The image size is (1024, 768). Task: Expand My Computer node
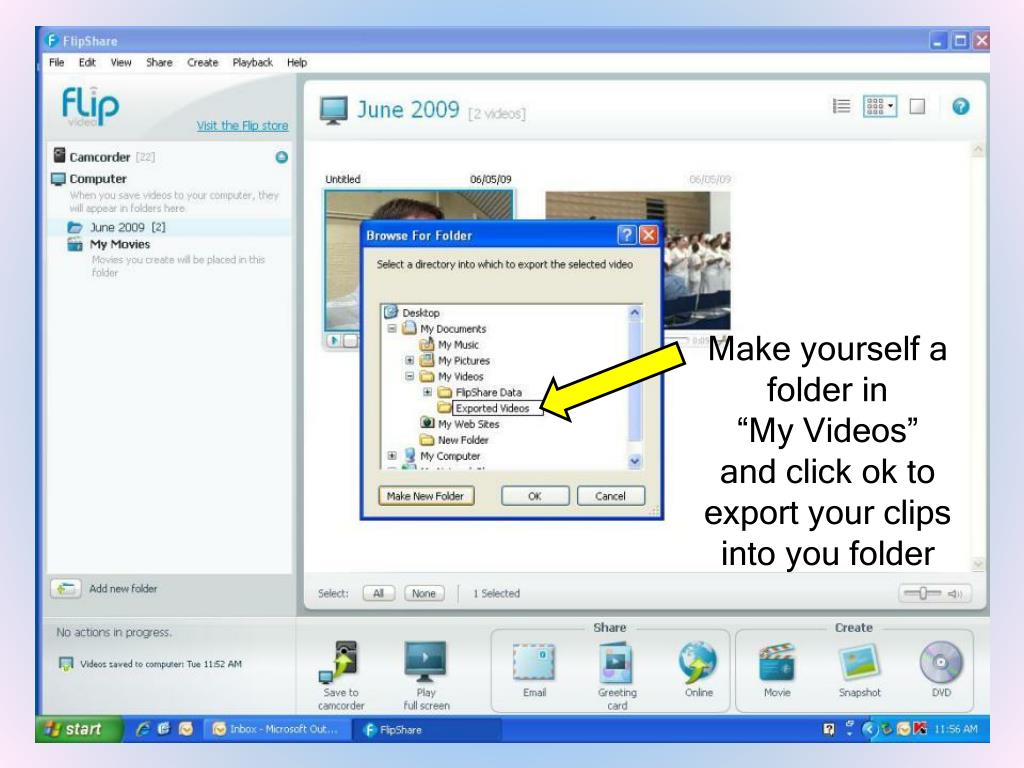(x=392, y=456)
